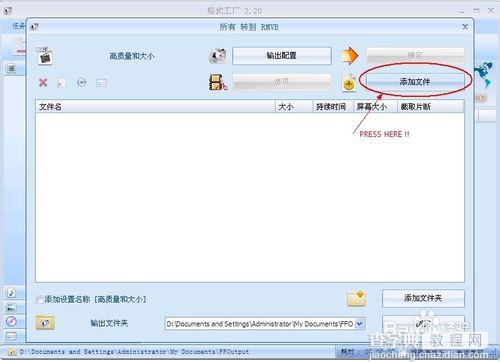This screenshot has height=362, width=500.
Task: Click the file info icon in the toolbar
Action: tap(101, 83)
